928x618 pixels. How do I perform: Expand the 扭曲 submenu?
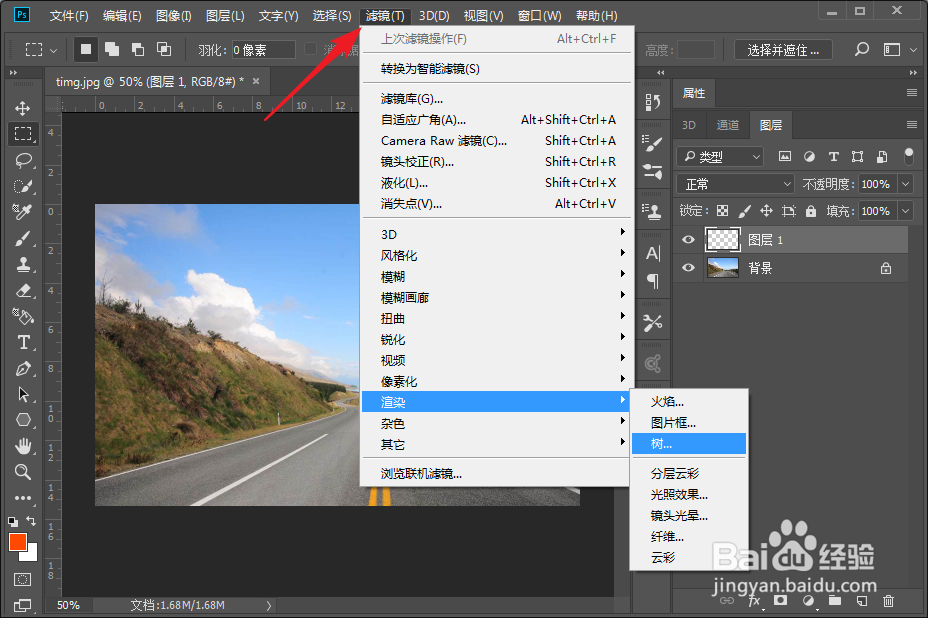[x=497, y=318]
